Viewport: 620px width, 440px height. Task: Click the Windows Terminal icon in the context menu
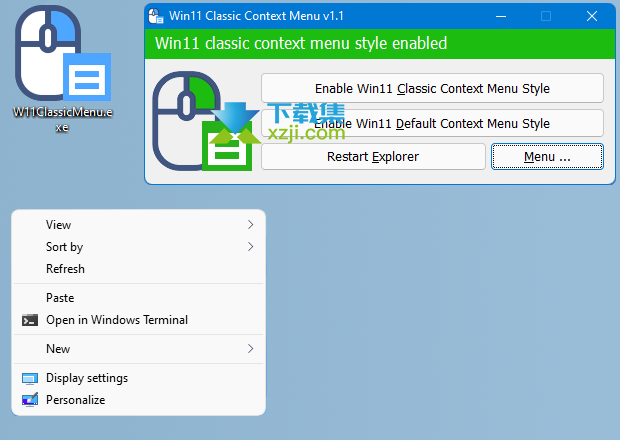coord(30,320)
